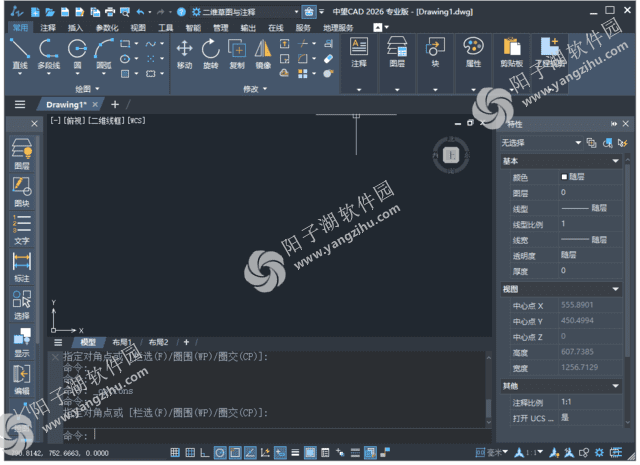
Task: Activate the 移动 (Move) tool
Action: (x=184, y=53)
